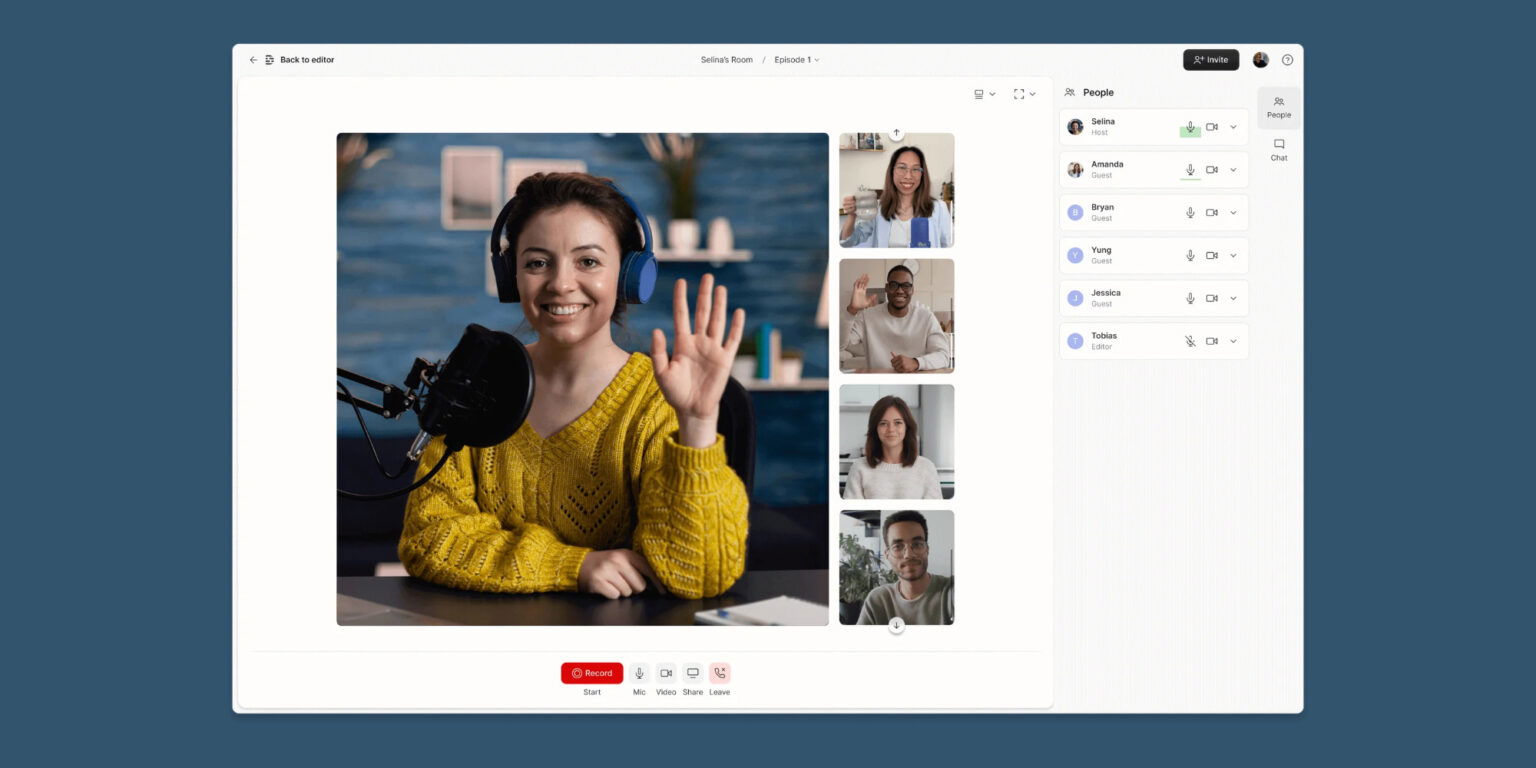Disable Amanda's camera in the People list
1536x768 pixels.
1212,169
